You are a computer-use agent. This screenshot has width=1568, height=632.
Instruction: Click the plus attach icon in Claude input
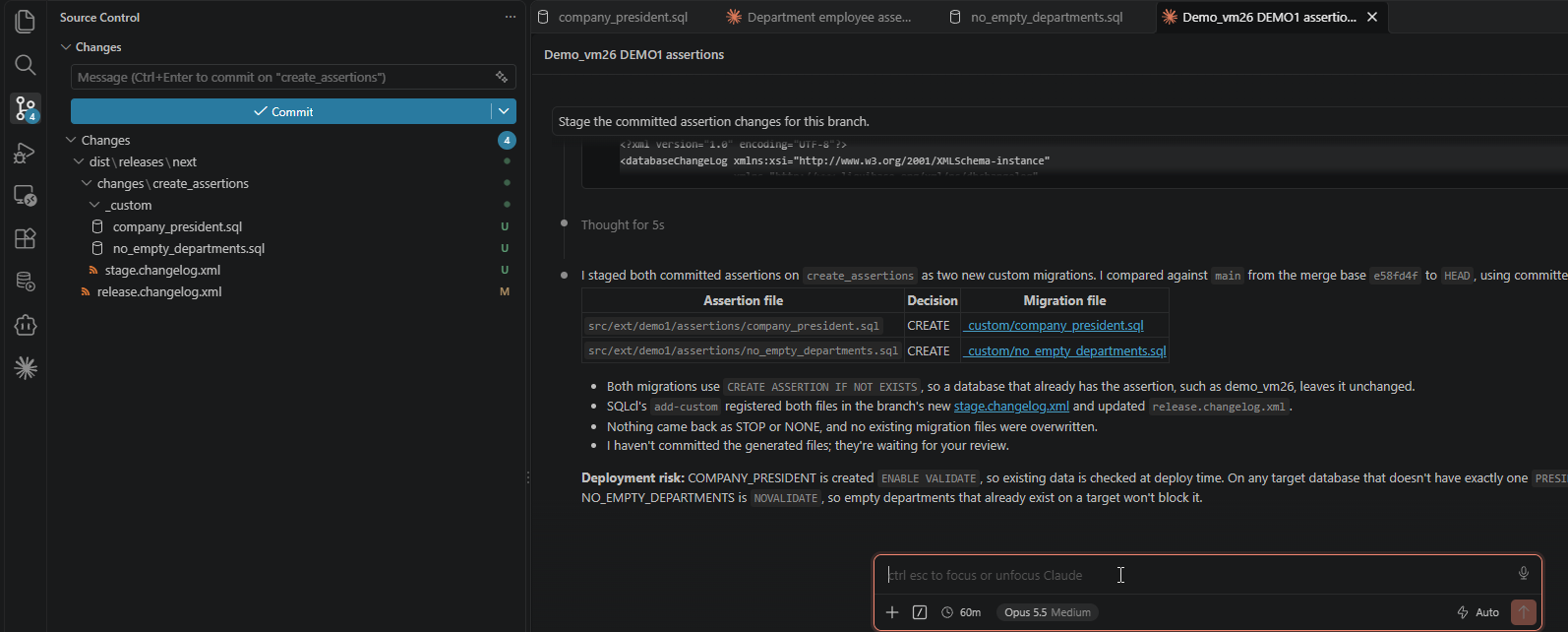click(x=892, y=612)
